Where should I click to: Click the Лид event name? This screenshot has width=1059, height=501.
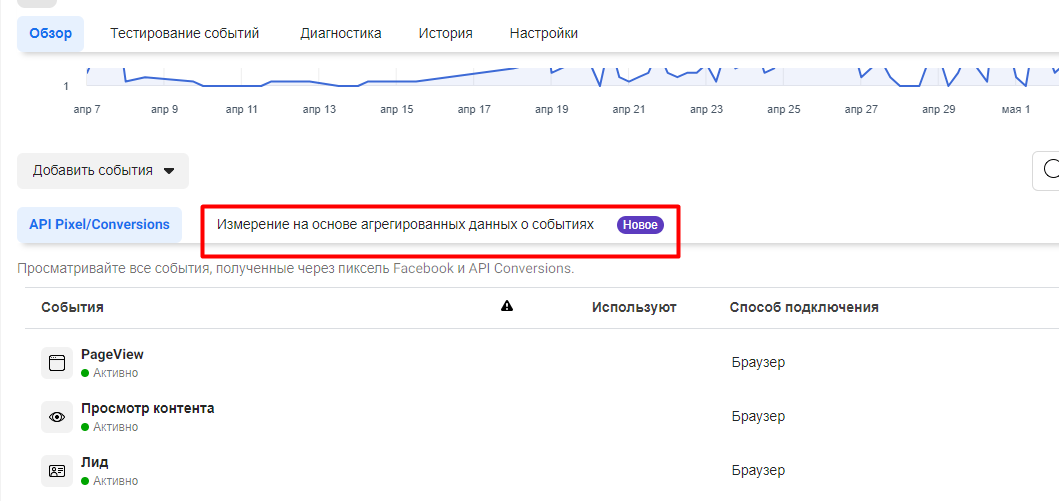pos(94,462)
